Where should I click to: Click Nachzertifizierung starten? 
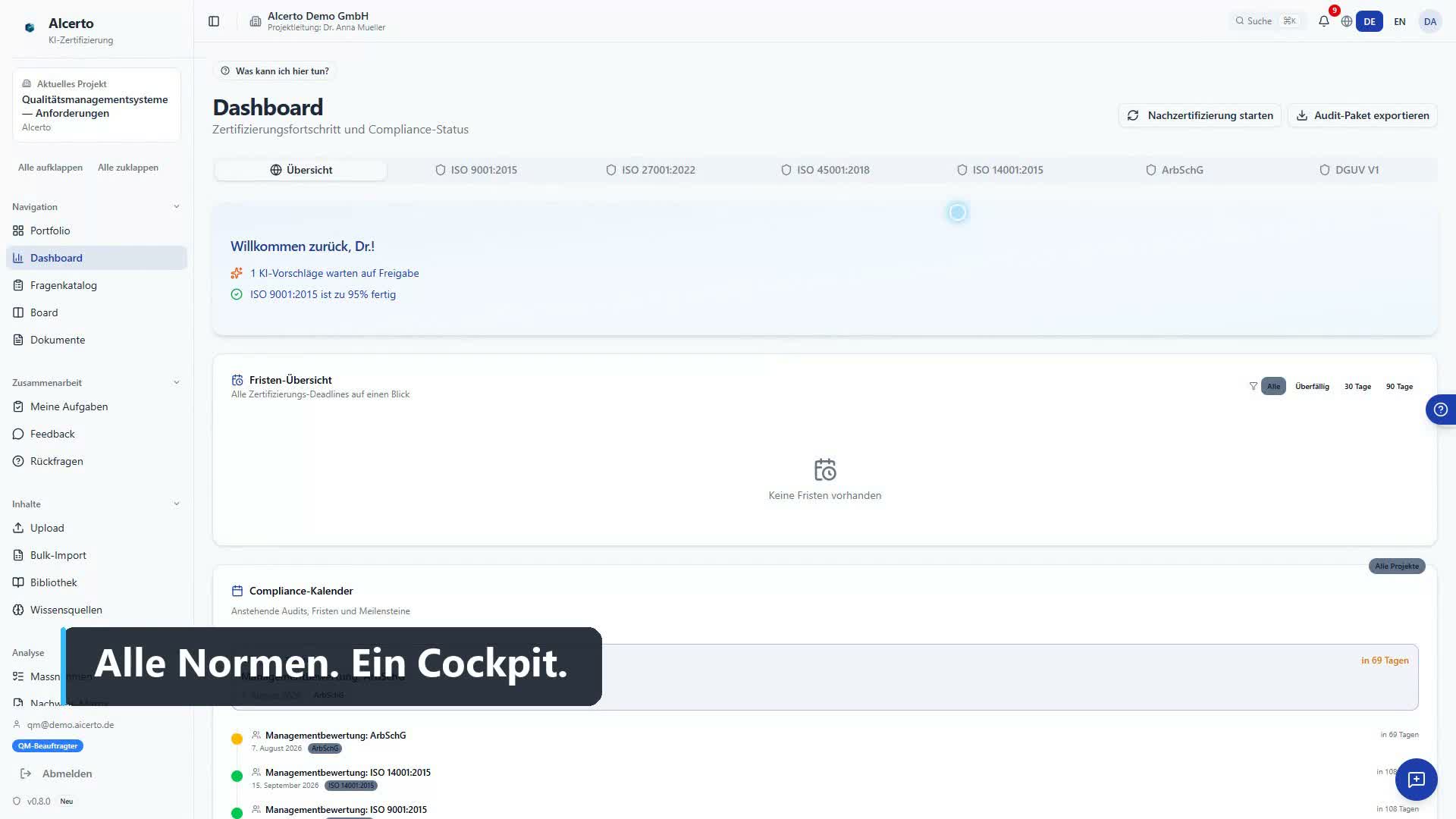pos(1200,115)
